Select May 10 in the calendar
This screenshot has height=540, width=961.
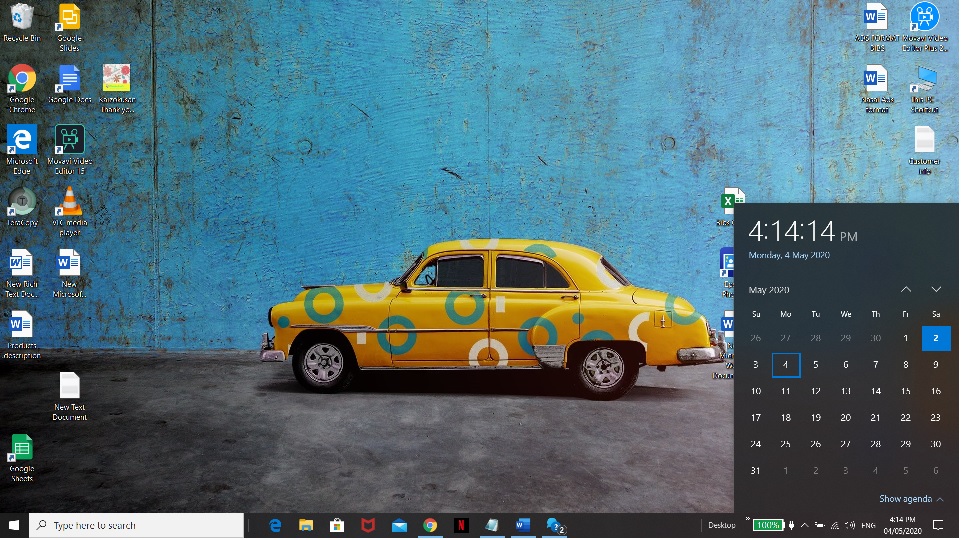coord(756,392)
